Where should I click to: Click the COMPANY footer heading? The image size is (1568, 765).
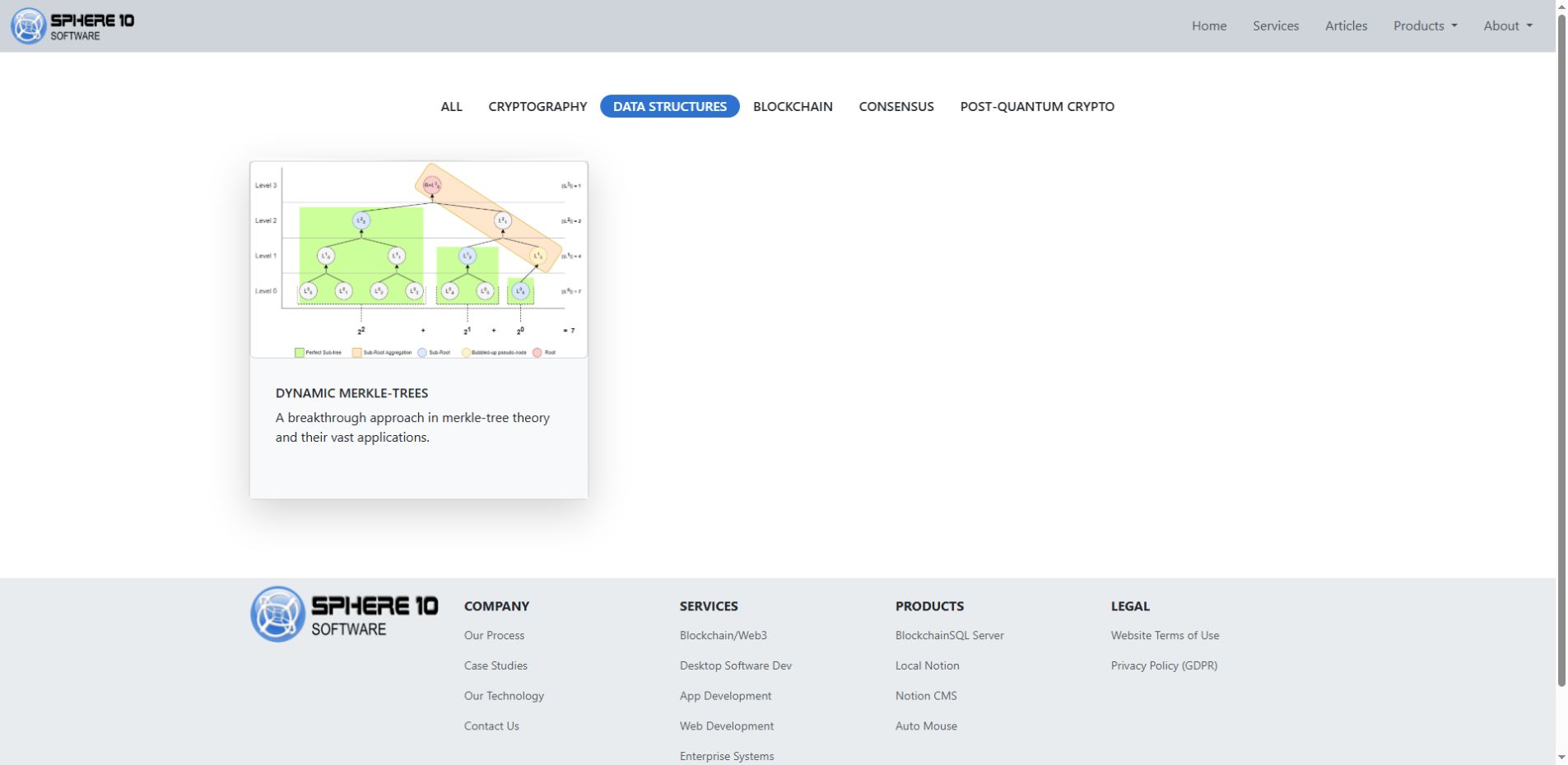(x=496, y=606)
